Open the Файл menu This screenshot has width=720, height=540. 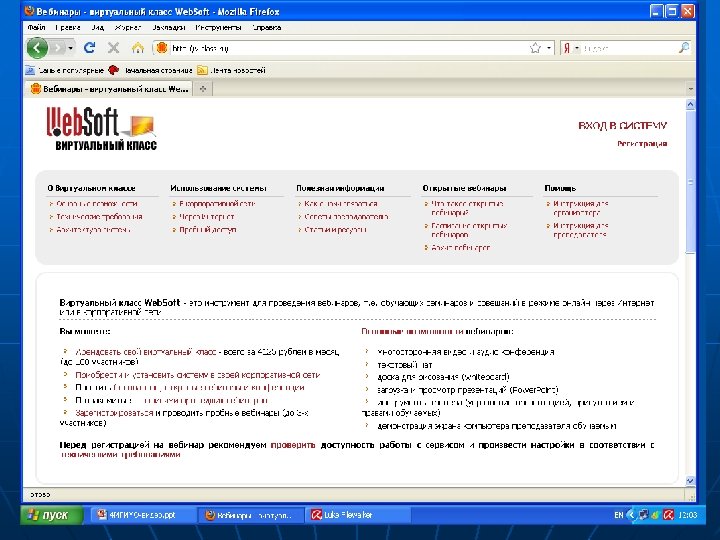(x=36, y=28)
